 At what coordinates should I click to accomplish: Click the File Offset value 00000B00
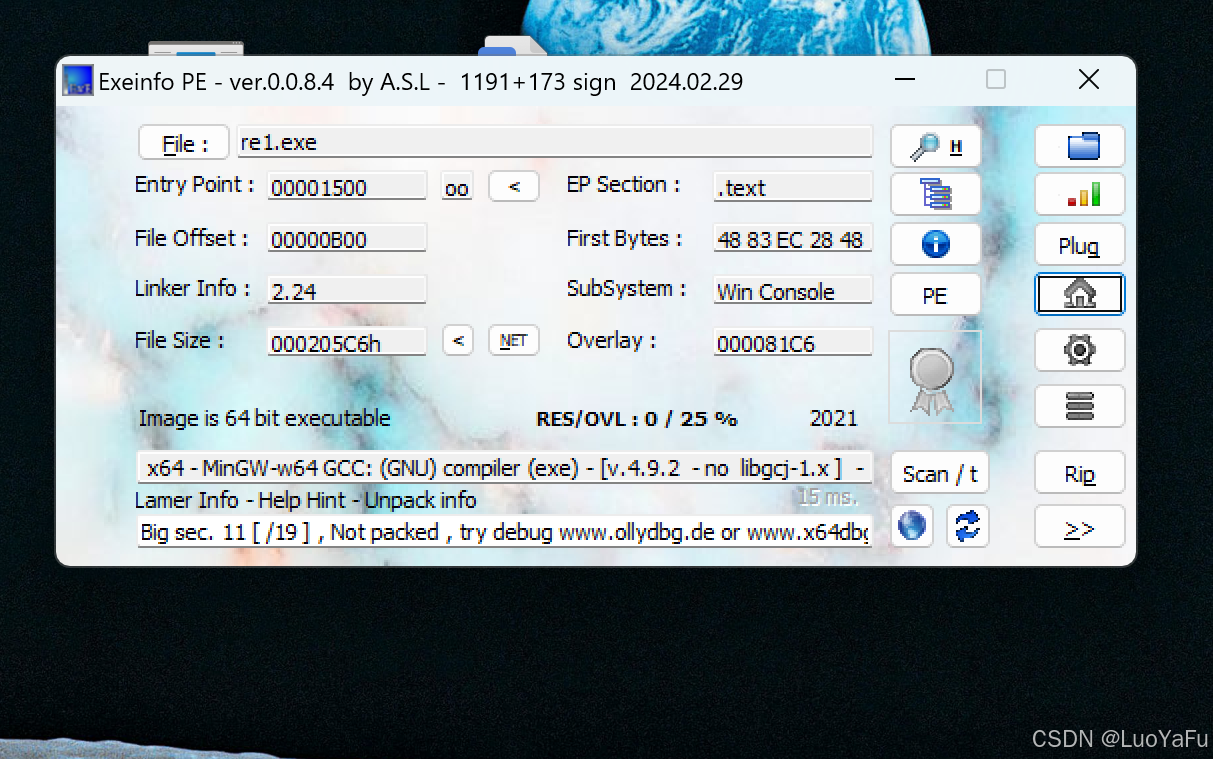[346, 240]
